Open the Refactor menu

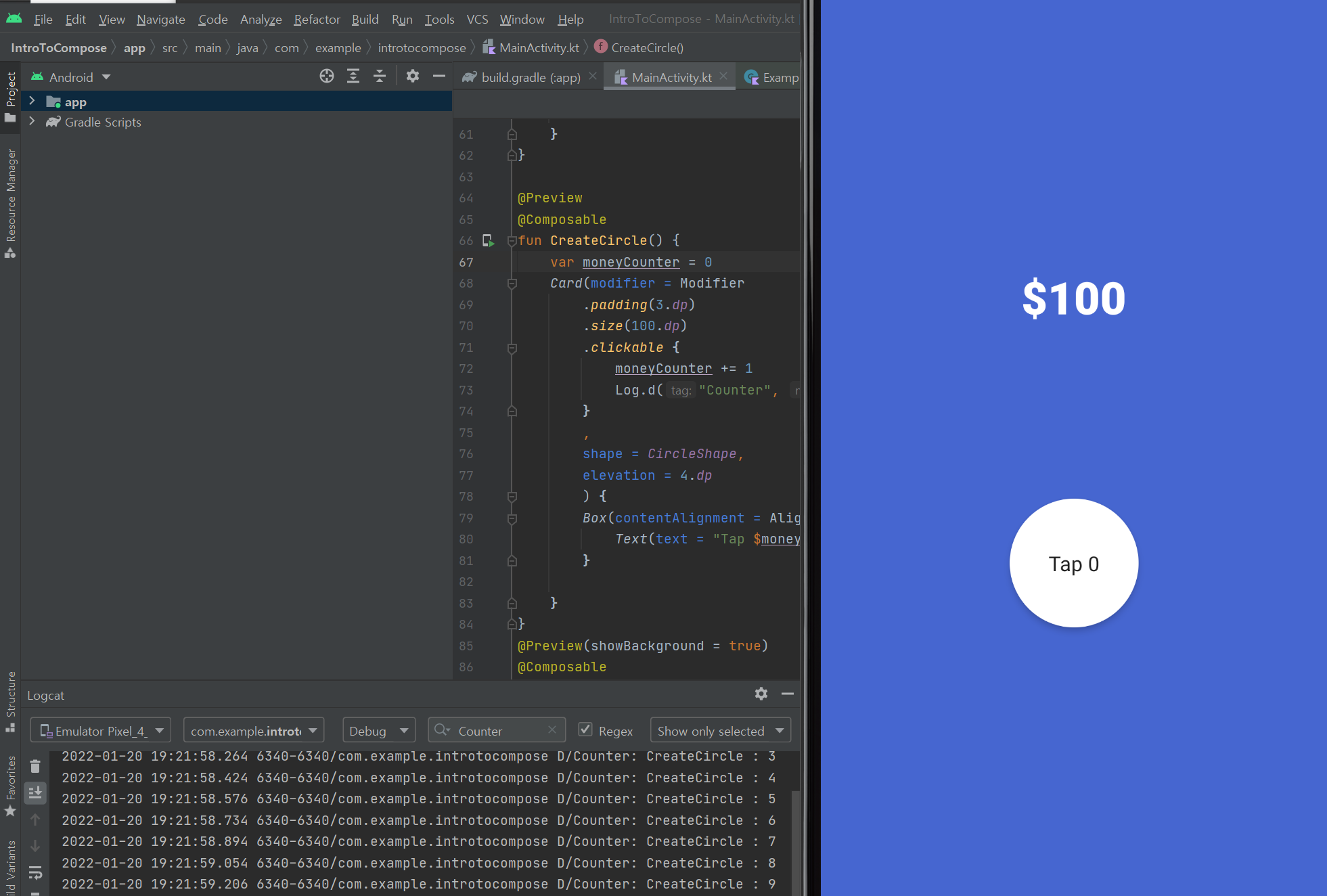316,20
